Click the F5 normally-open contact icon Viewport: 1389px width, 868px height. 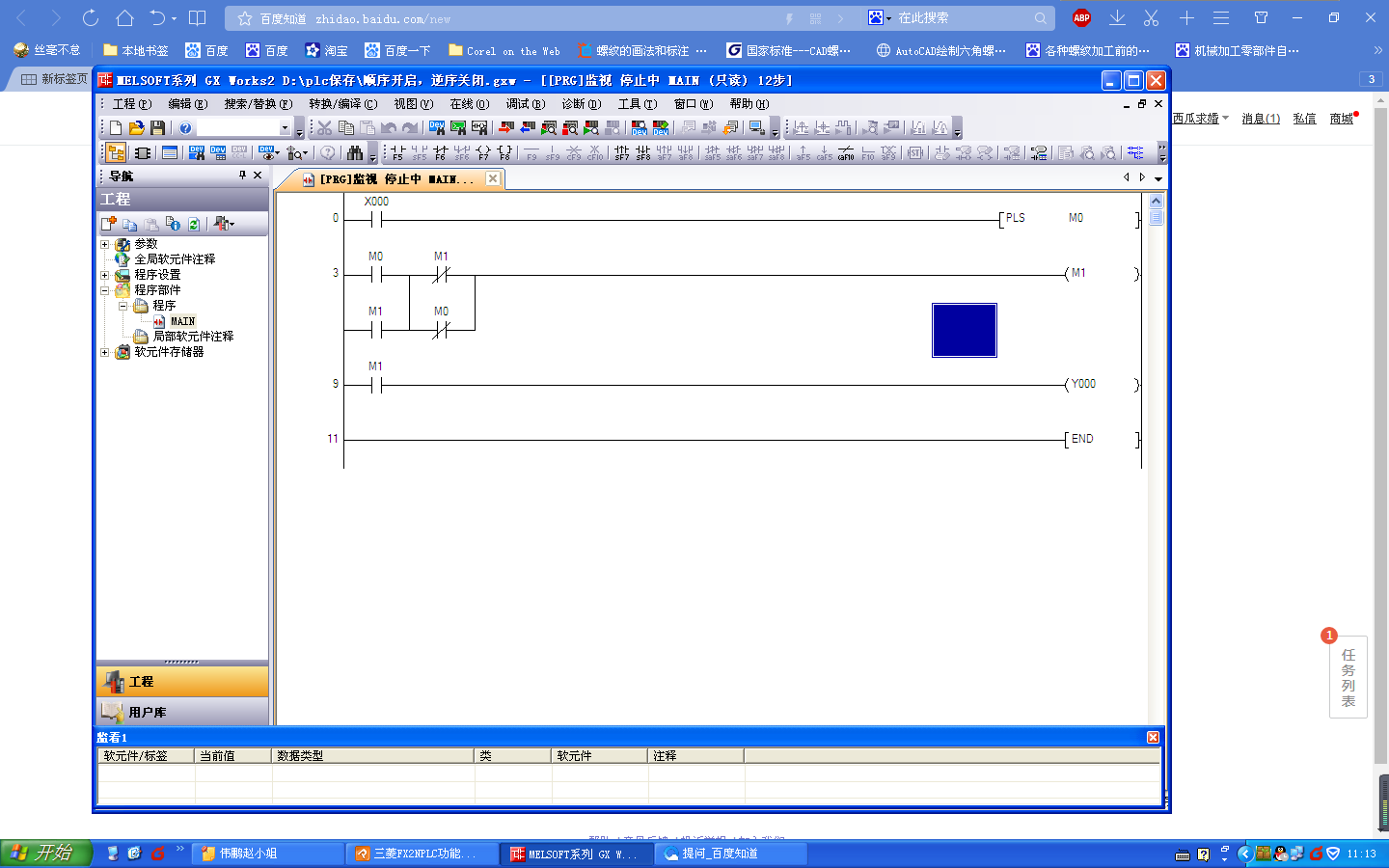click(x=397, y=152)
